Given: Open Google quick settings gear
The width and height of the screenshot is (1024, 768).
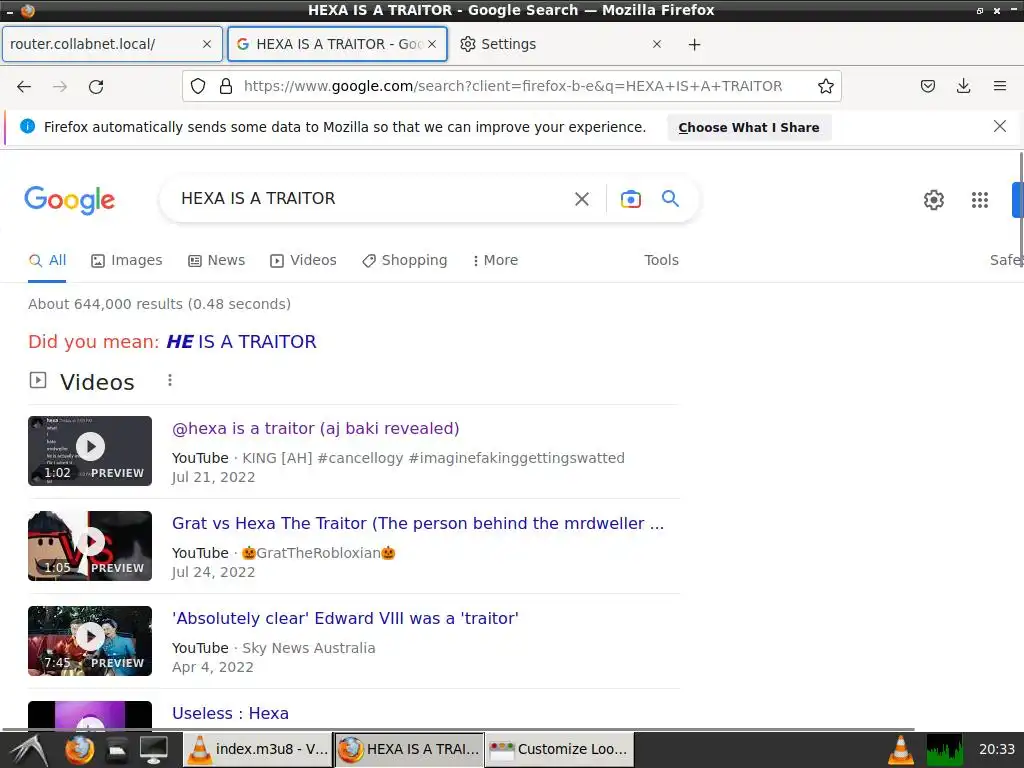Looking at the screenshot, I should coord(934,200).
